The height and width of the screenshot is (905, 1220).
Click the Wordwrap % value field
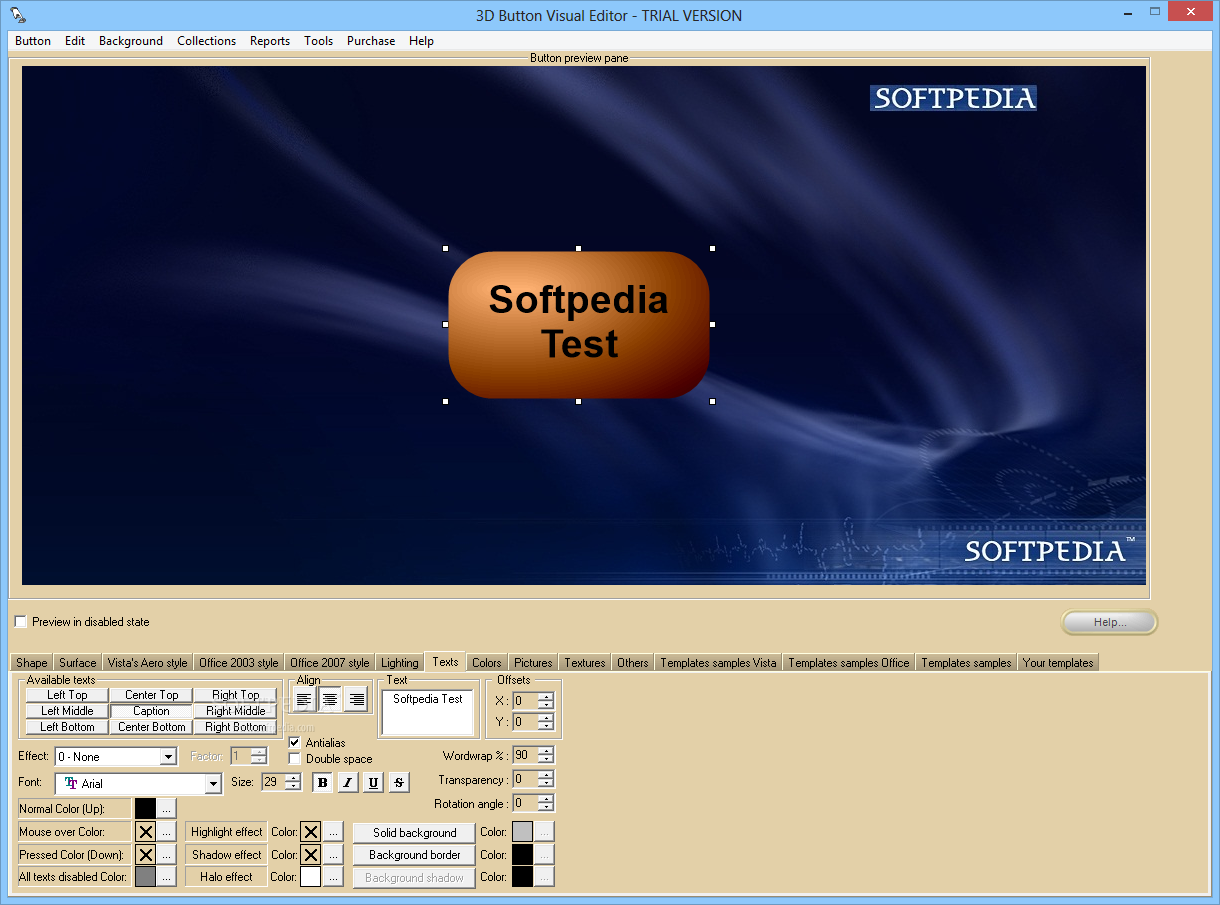[525, 755]
